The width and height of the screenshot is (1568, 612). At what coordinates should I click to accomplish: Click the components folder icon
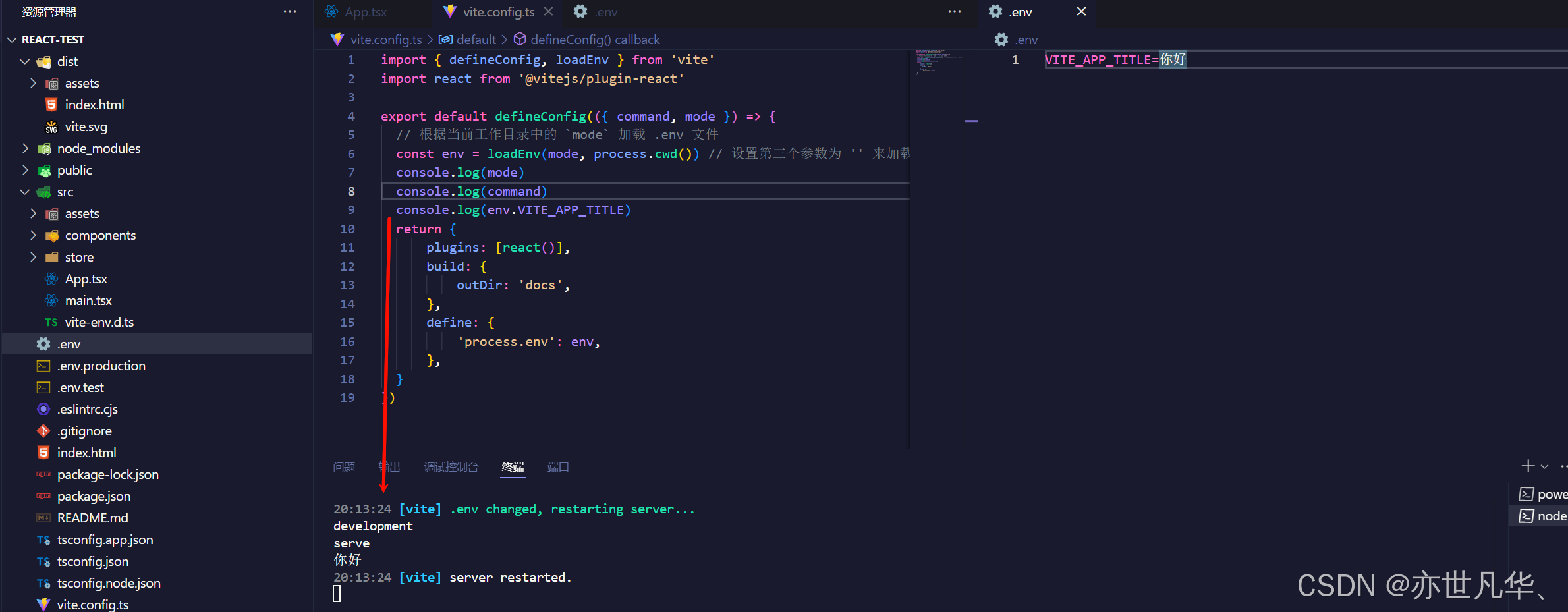pyautogui.click(x=51, y=235)
